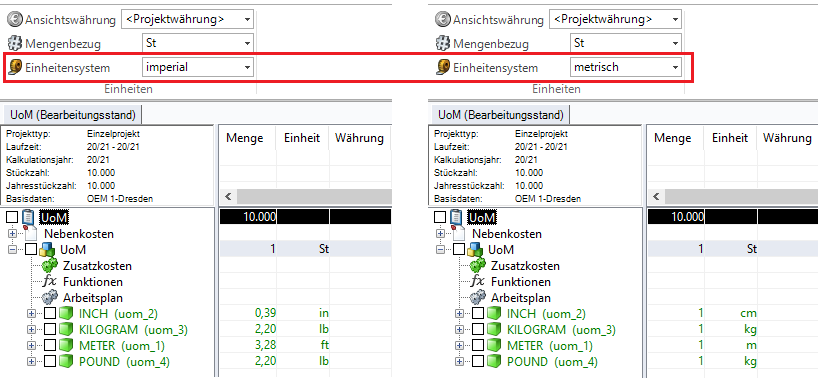Open the Einheitensystem dropdown showing metrisch
This screenshot has width=818, height=379.
625,67
